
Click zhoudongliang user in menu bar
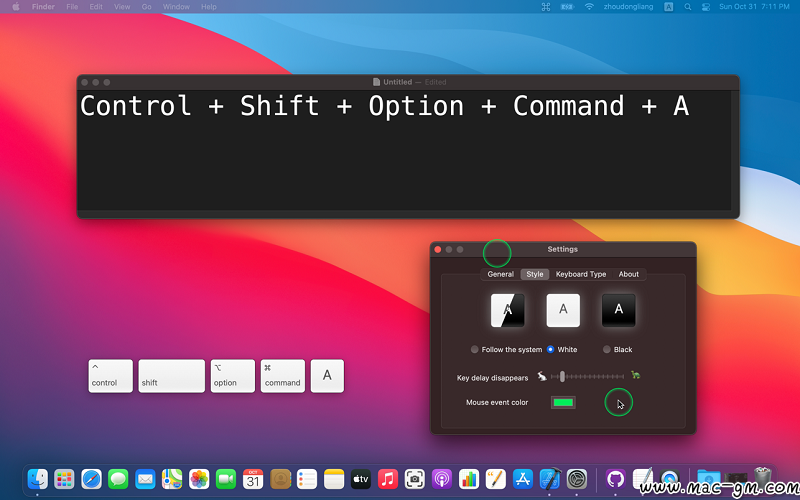pos(628,7)
